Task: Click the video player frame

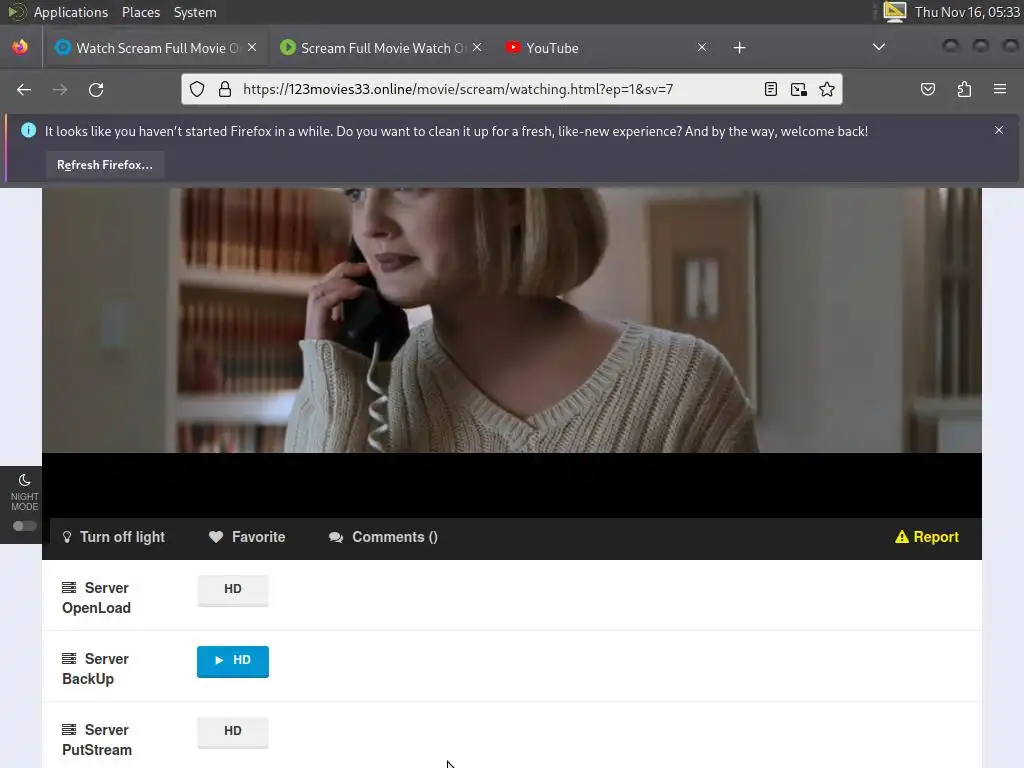Action: (x=512, y=353)
